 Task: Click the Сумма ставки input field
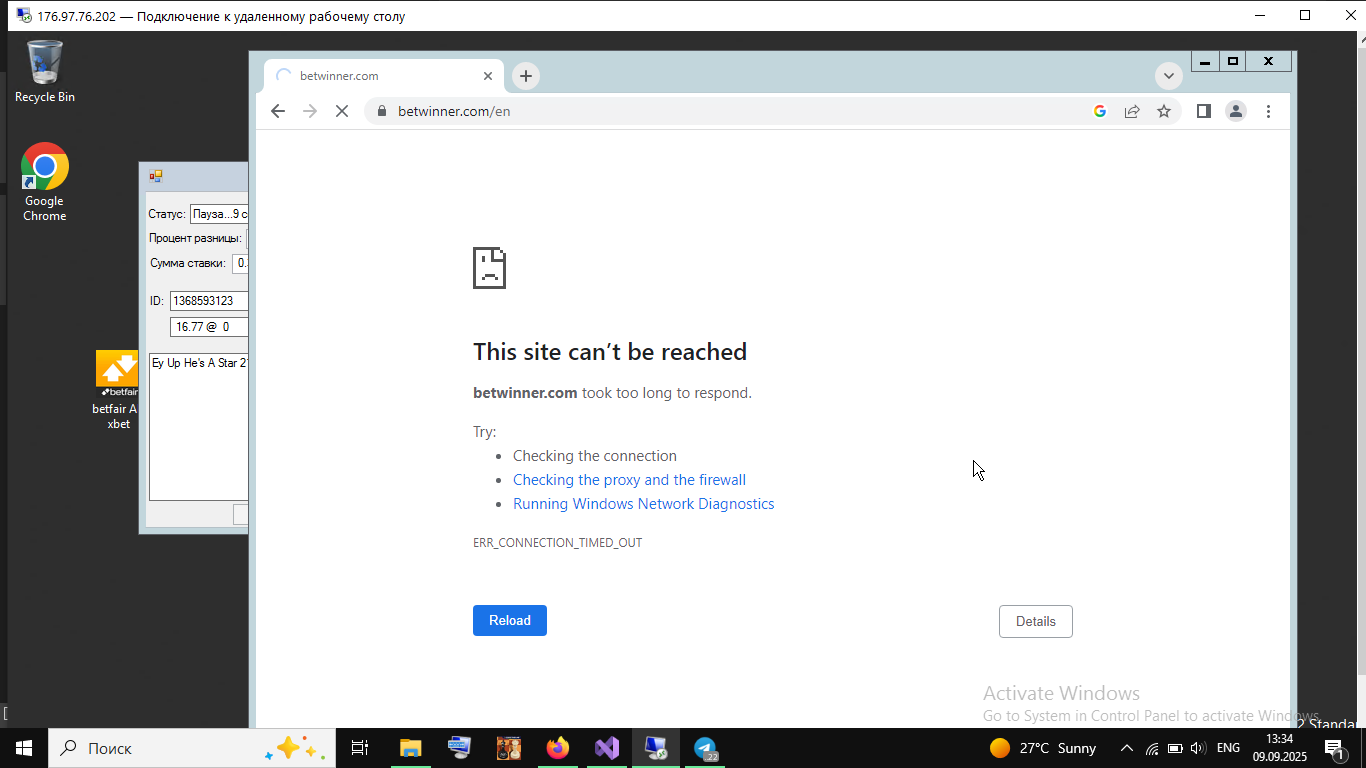(x=240, y=263)
